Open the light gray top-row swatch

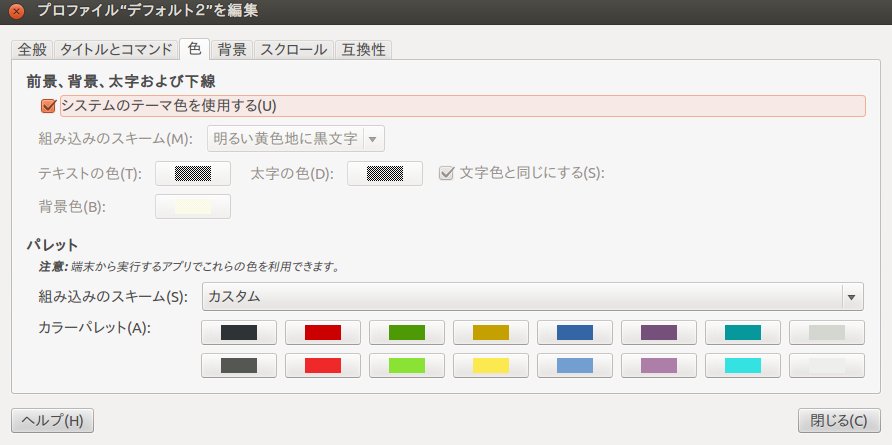coord(827,332)
